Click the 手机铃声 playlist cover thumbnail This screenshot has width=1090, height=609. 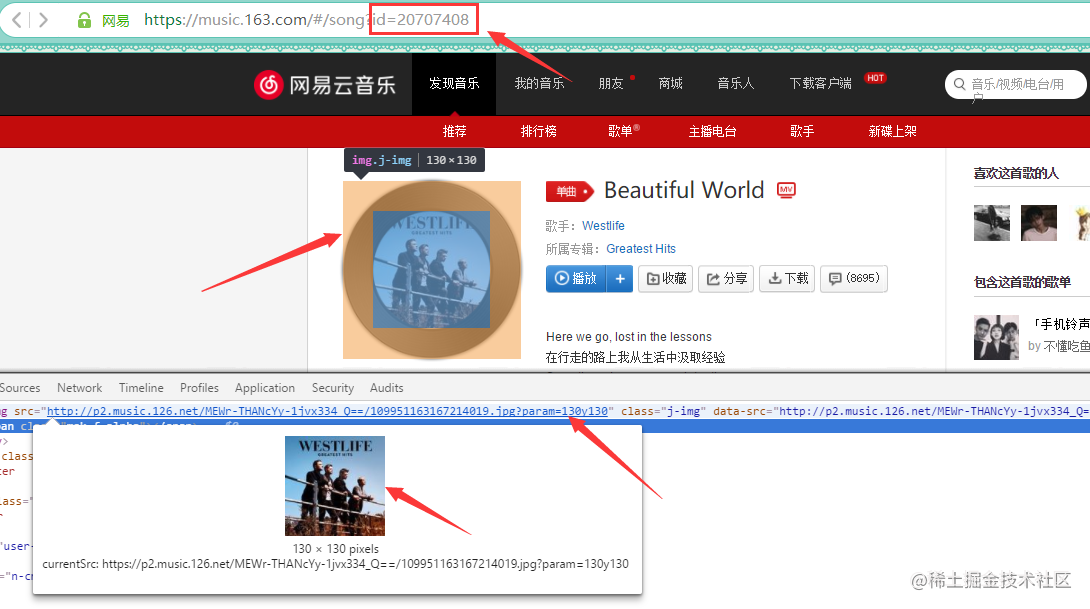point(996,337)
